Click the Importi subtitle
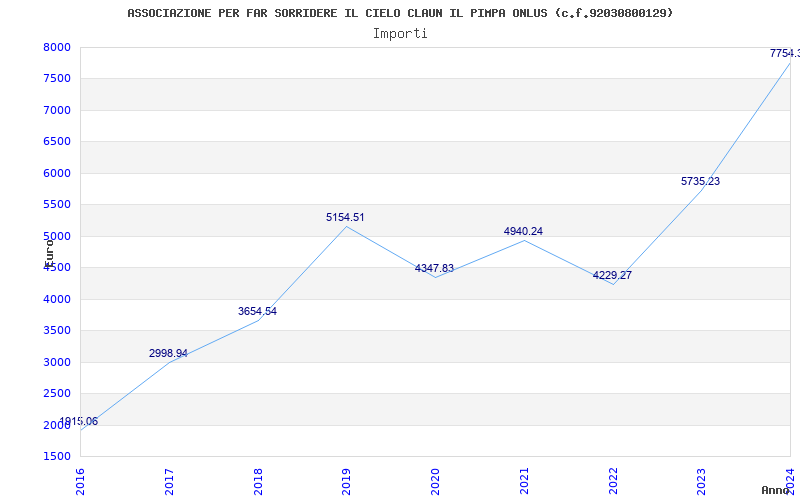 coord(400,34)
